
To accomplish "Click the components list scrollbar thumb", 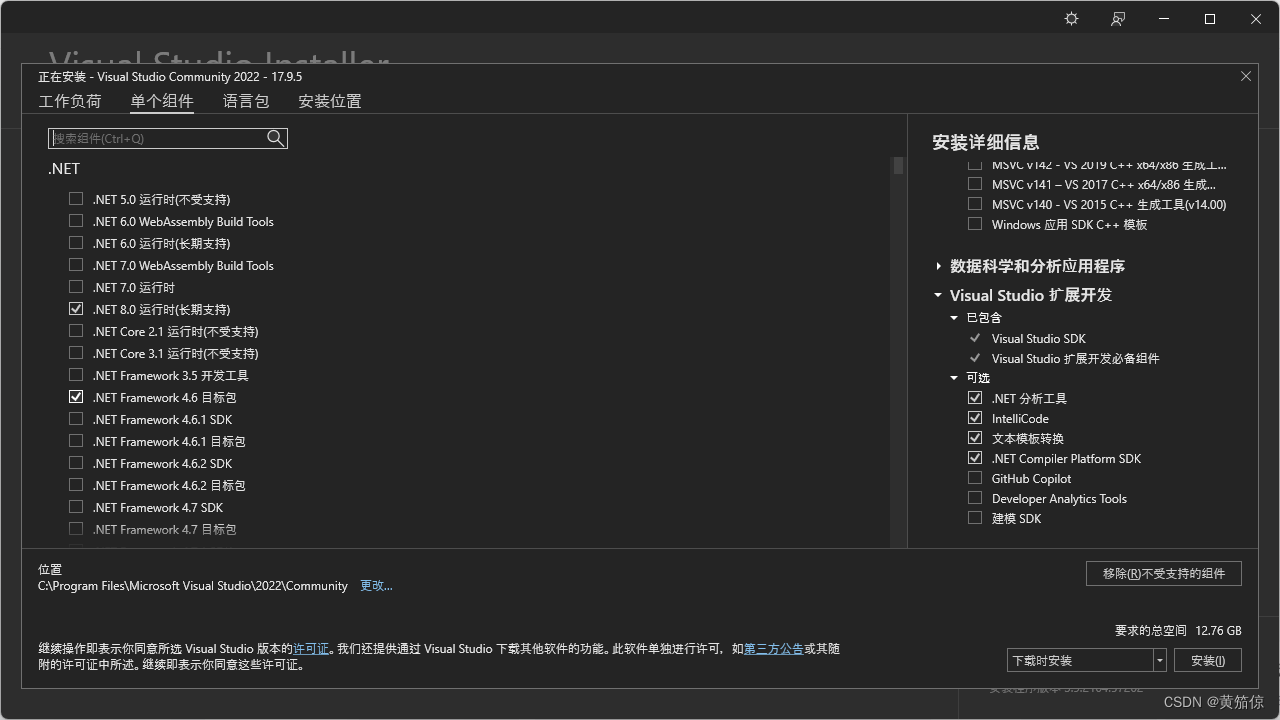I will pos(898,165).
